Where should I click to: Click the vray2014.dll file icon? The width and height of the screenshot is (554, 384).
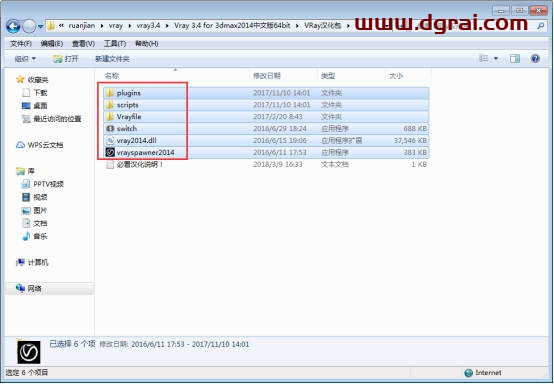point(110,141)
